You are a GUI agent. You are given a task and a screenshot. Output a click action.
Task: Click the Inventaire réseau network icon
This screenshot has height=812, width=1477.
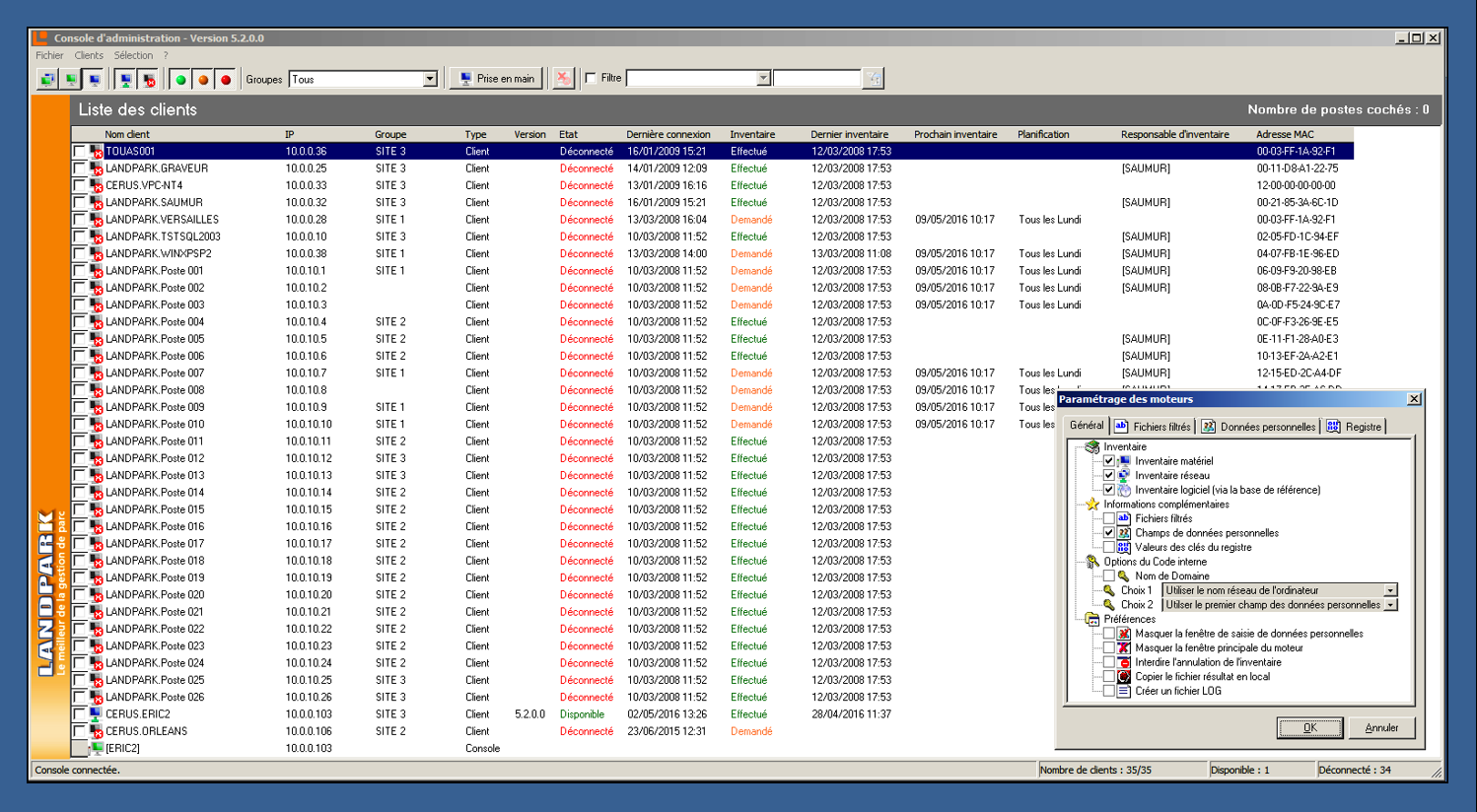(x=1124, y=475)
